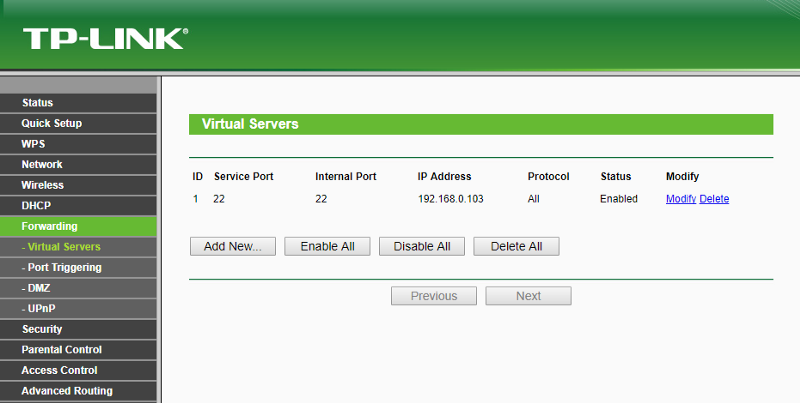This screenshot has width=800, height=403.
Task: Select IP address 192.168.0.103 cell
Action: (x=451, y=199)
